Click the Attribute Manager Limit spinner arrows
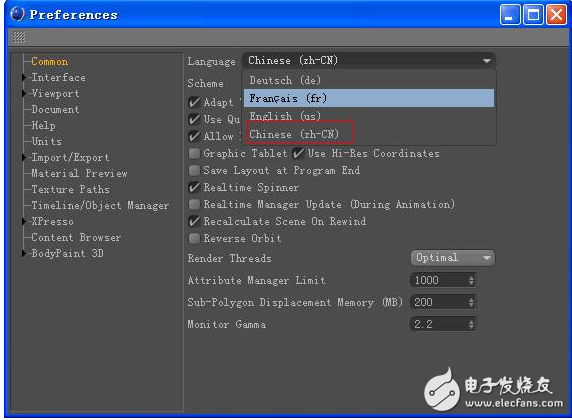572x420 pixels. 471,280
